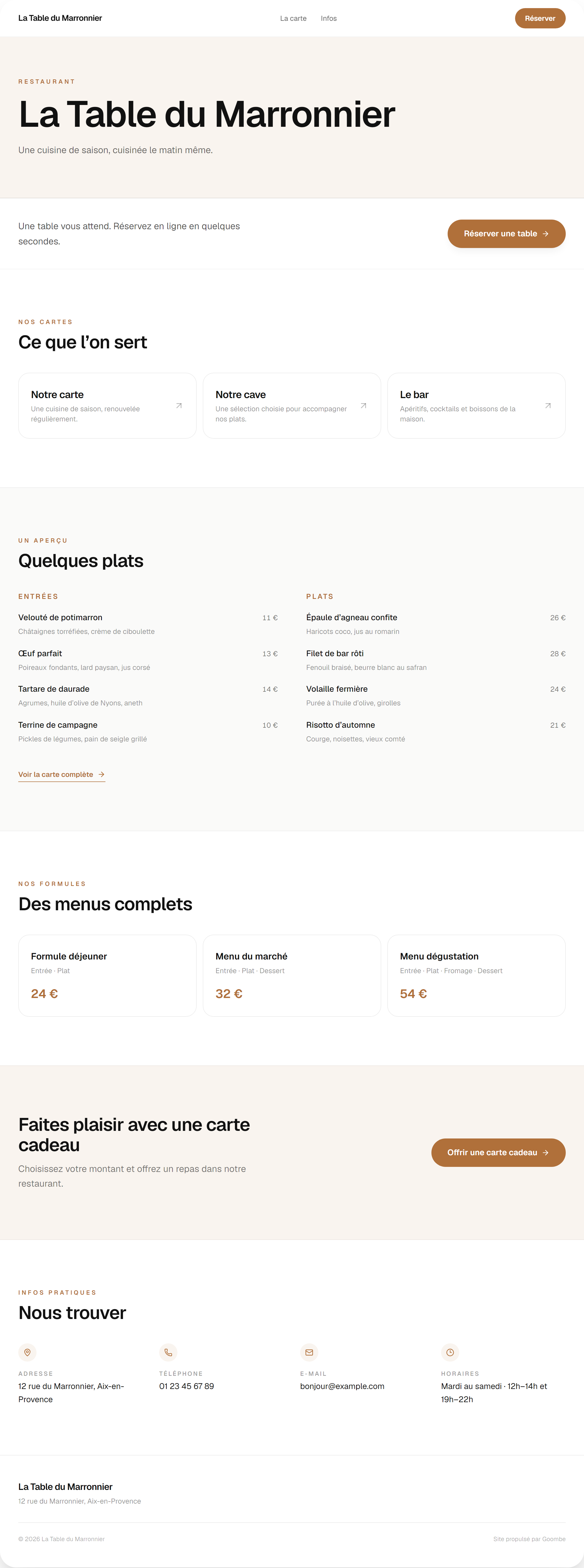This screenshot has width=584, height=1568.
Task: Click the Terrine de campagne dish name
Action: point(58,725)
